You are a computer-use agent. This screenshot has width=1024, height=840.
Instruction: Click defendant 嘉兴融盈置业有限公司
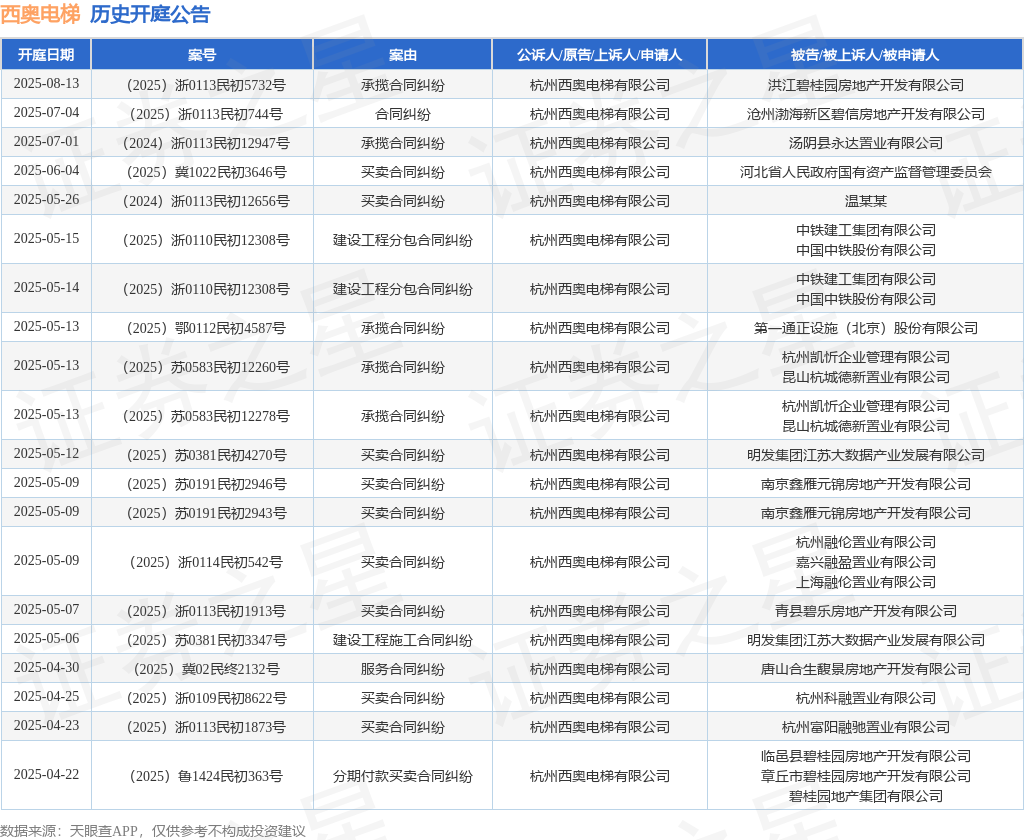[865, 562]
